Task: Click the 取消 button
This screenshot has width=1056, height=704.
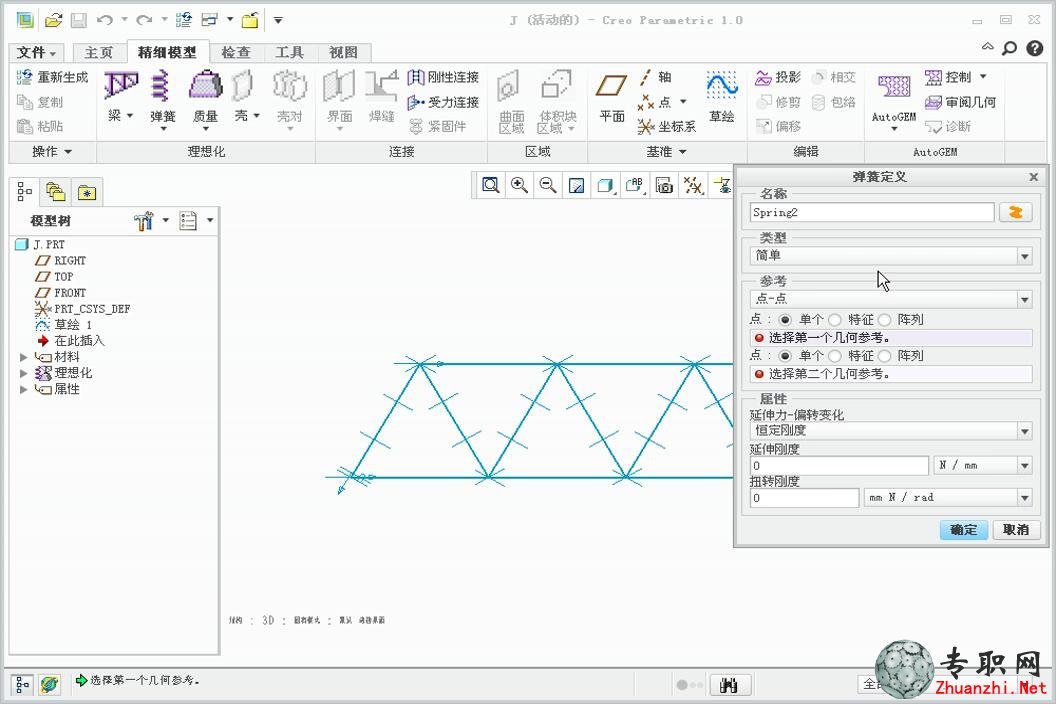Action: click(1016, 530)
